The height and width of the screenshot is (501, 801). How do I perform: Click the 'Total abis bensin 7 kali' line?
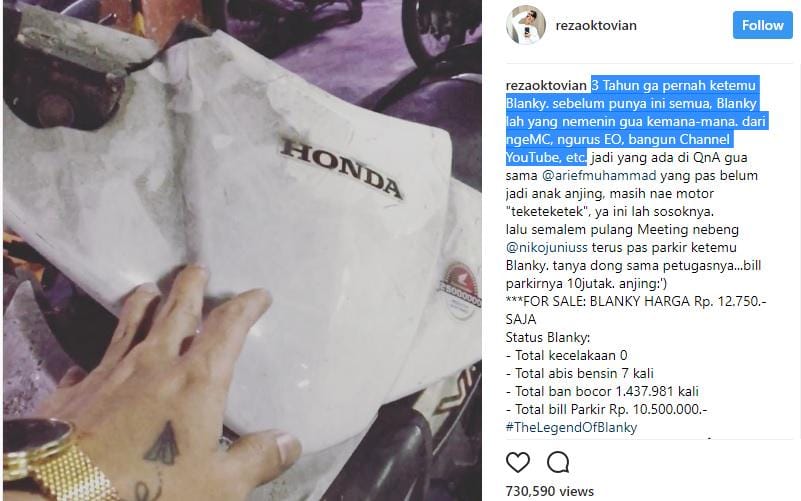coord(580,373)
